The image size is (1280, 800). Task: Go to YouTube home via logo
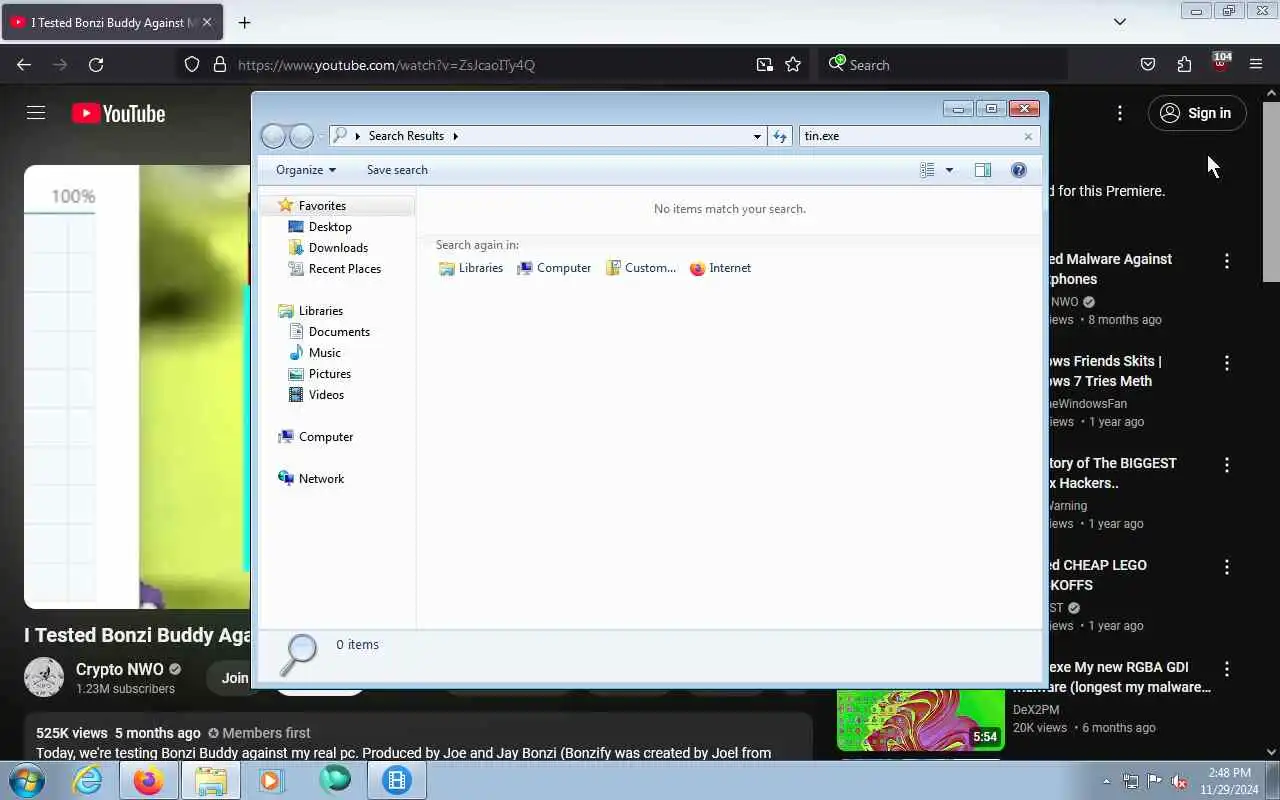pos(118,114)
